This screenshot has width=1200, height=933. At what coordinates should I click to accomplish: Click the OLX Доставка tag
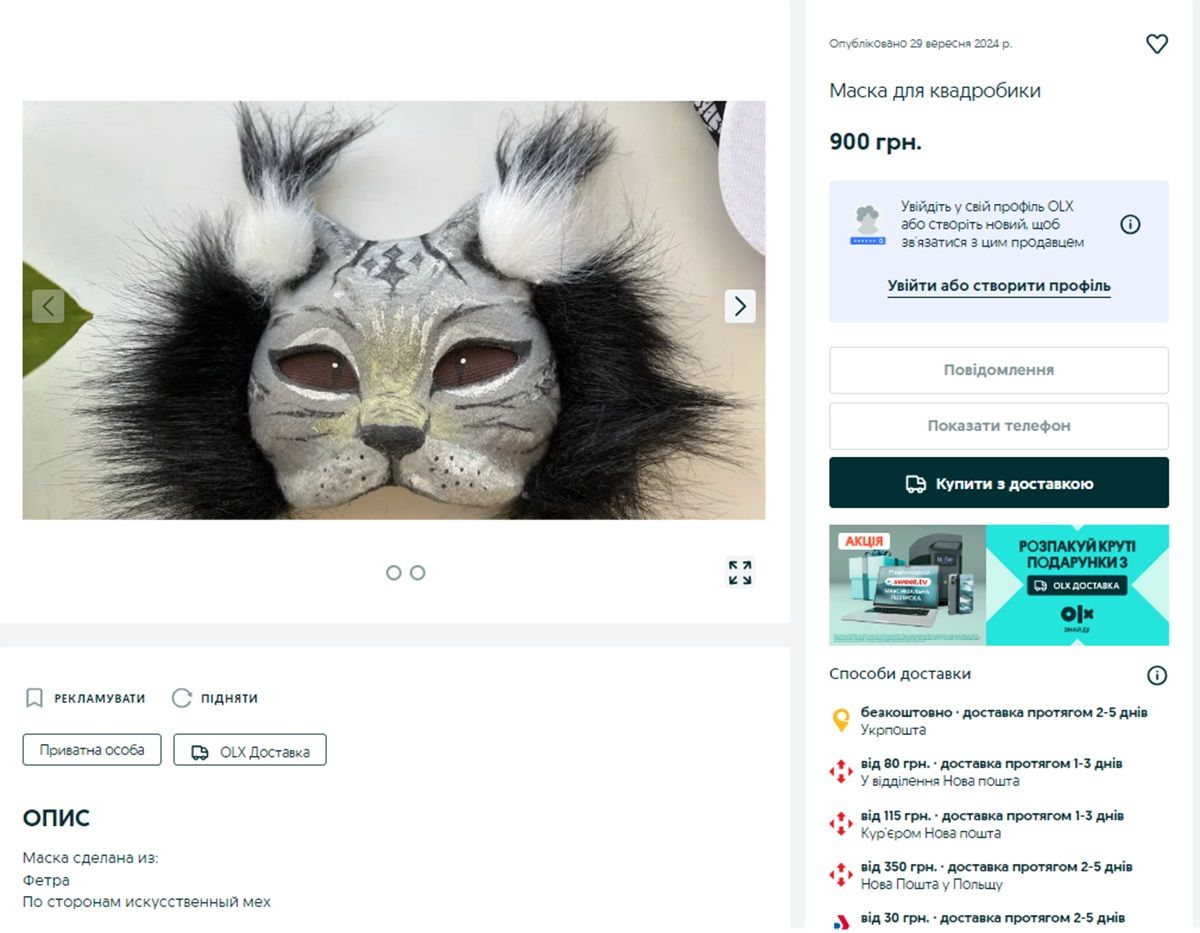coord(250,751)
